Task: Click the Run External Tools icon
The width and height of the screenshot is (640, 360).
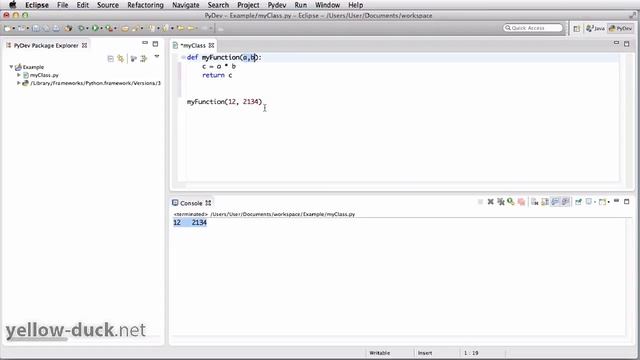Action: click(109, 28)
